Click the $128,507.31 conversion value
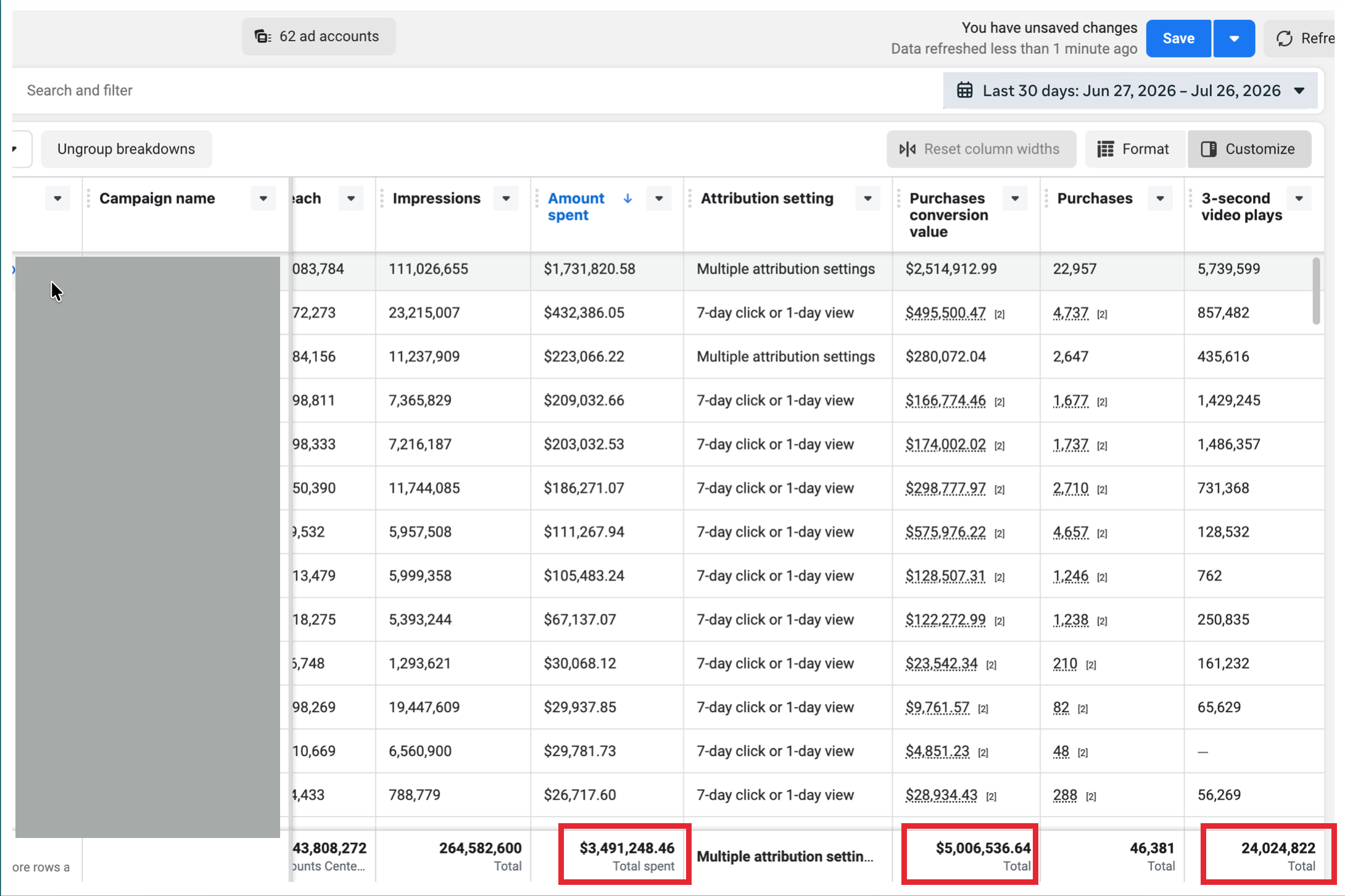Image resolution: width=1345 pixels, height=896 pixels. (945, 576)
